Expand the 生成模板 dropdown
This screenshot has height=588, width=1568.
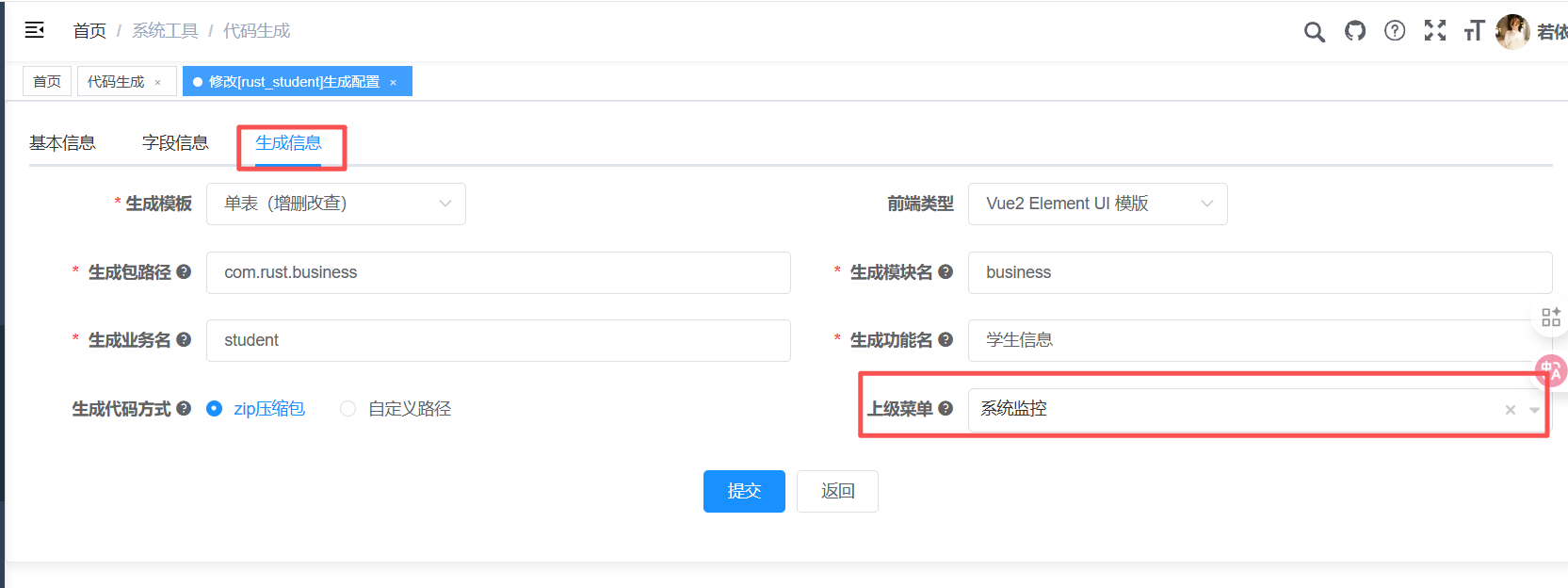coord(445,204)
